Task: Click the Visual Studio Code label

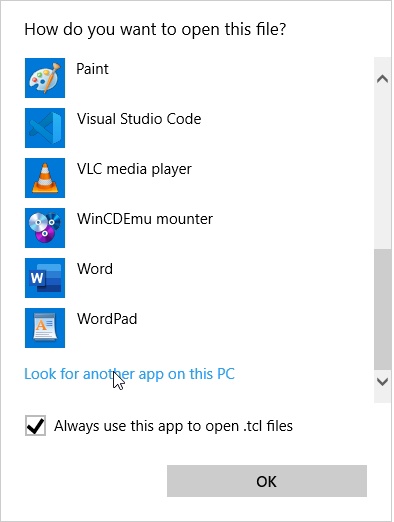Action: (139, 119)
